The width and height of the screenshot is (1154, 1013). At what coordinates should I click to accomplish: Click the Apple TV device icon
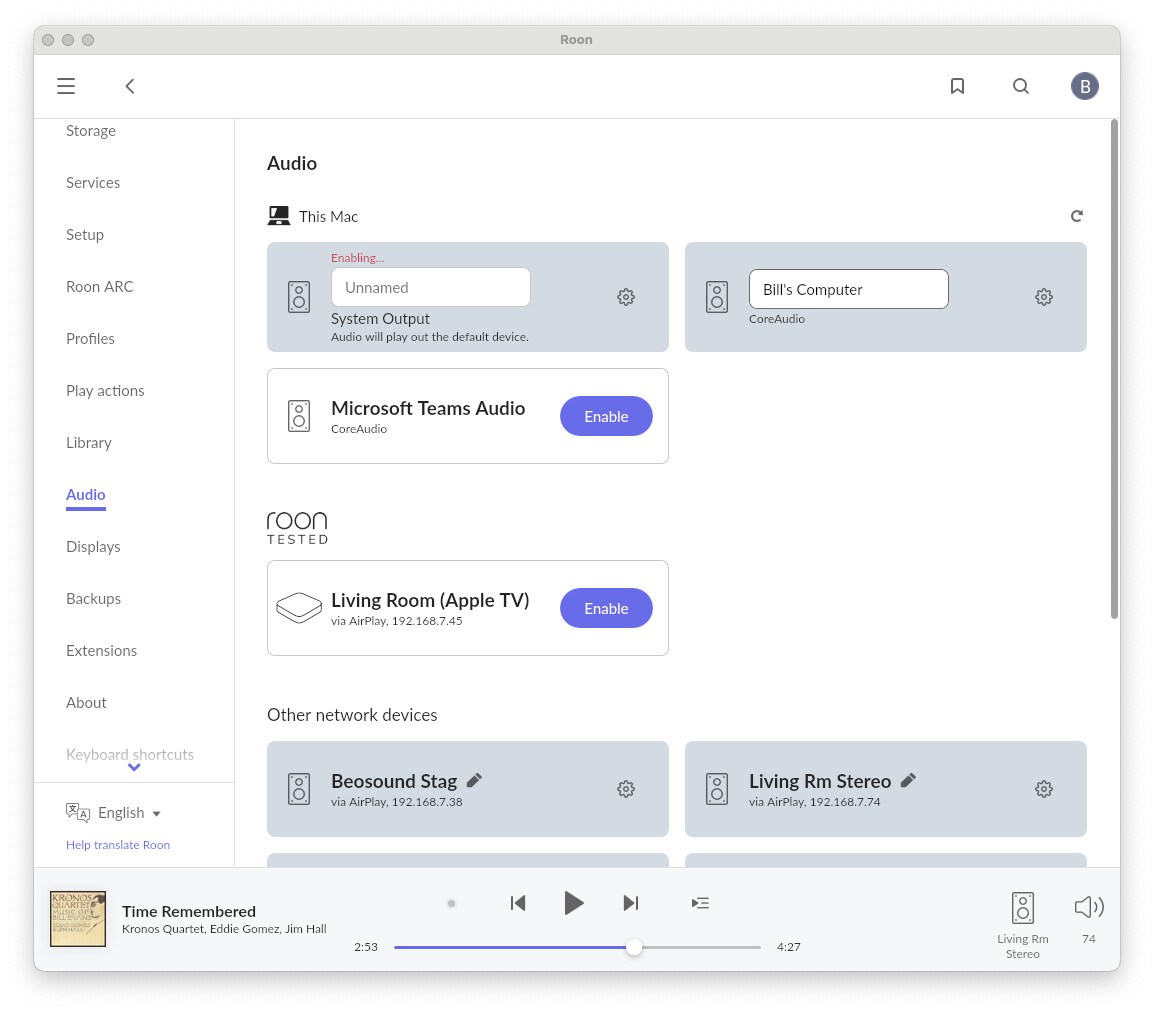tap(299, 608)
